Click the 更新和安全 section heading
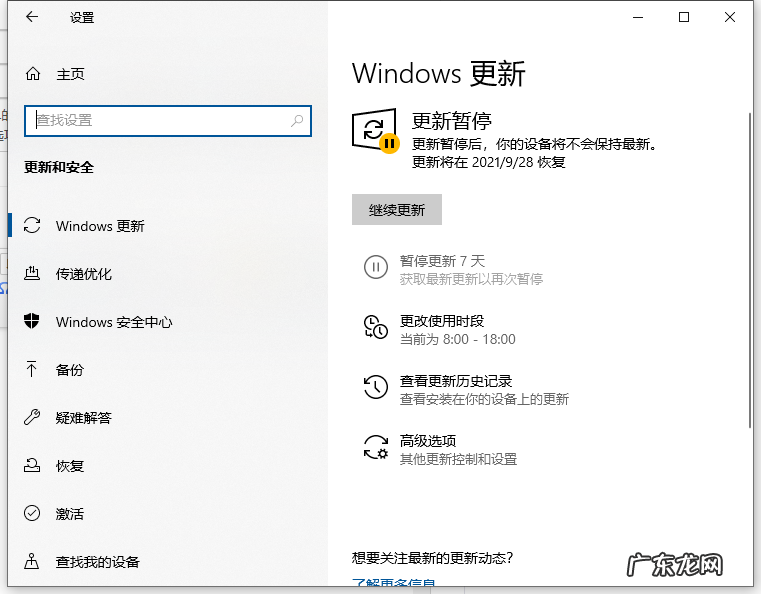 [x=59, y=167]
